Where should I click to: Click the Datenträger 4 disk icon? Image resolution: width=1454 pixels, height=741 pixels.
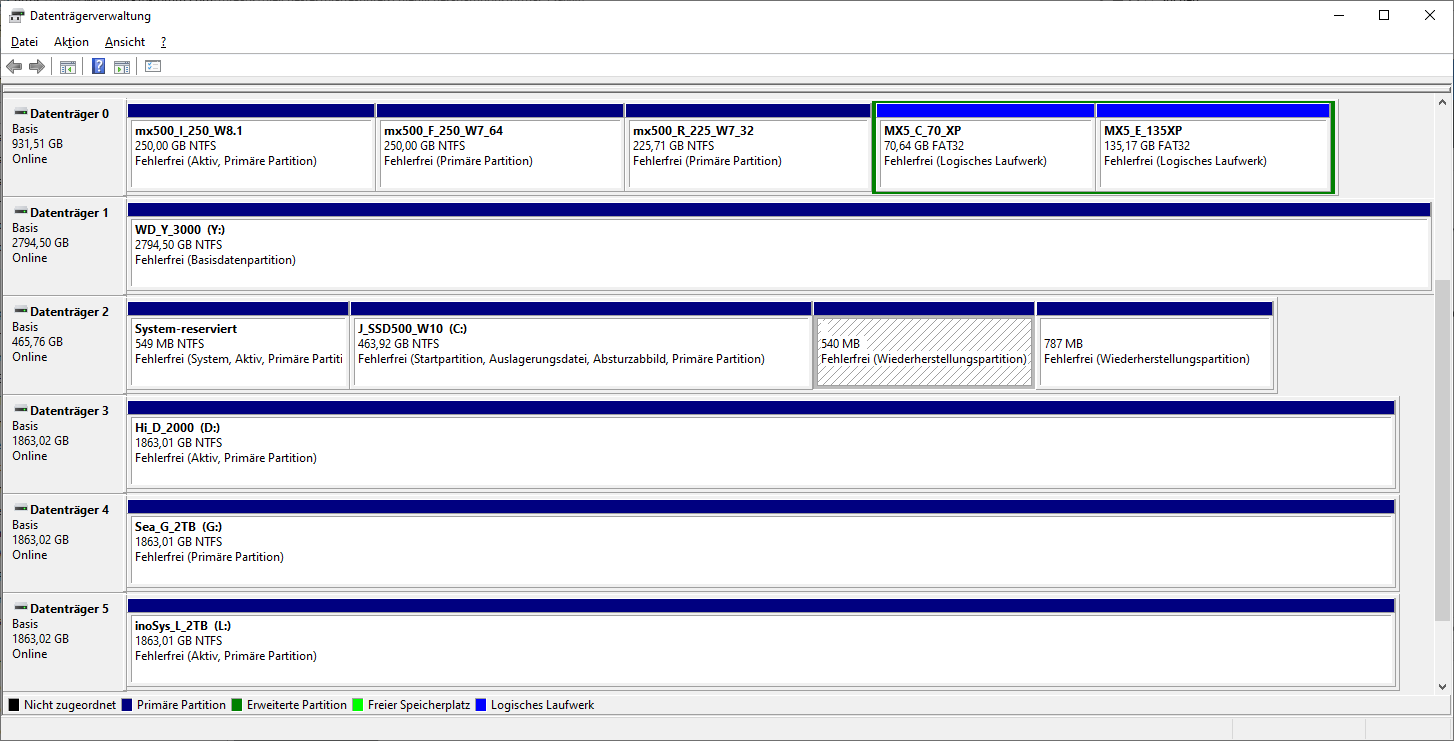coord(20,509)
